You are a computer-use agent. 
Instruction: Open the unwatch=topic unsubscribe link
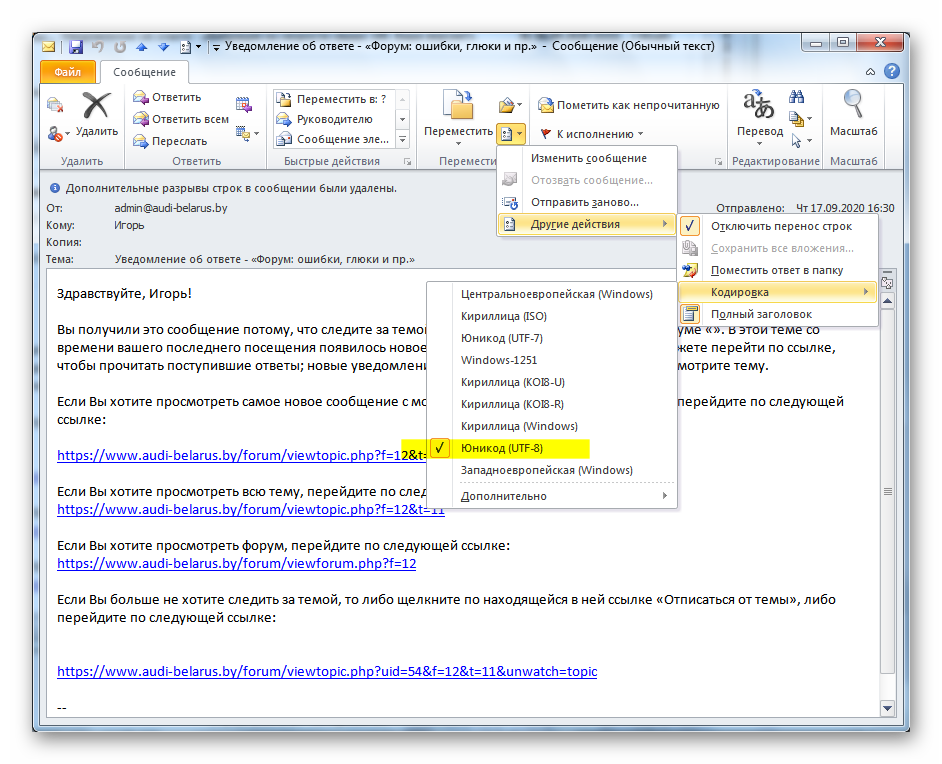tap(326, 672)
